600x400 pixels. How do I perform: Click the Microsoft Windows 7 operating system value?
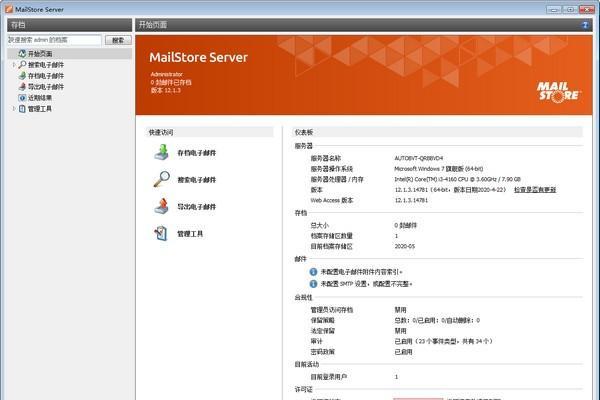coord(439,169)
